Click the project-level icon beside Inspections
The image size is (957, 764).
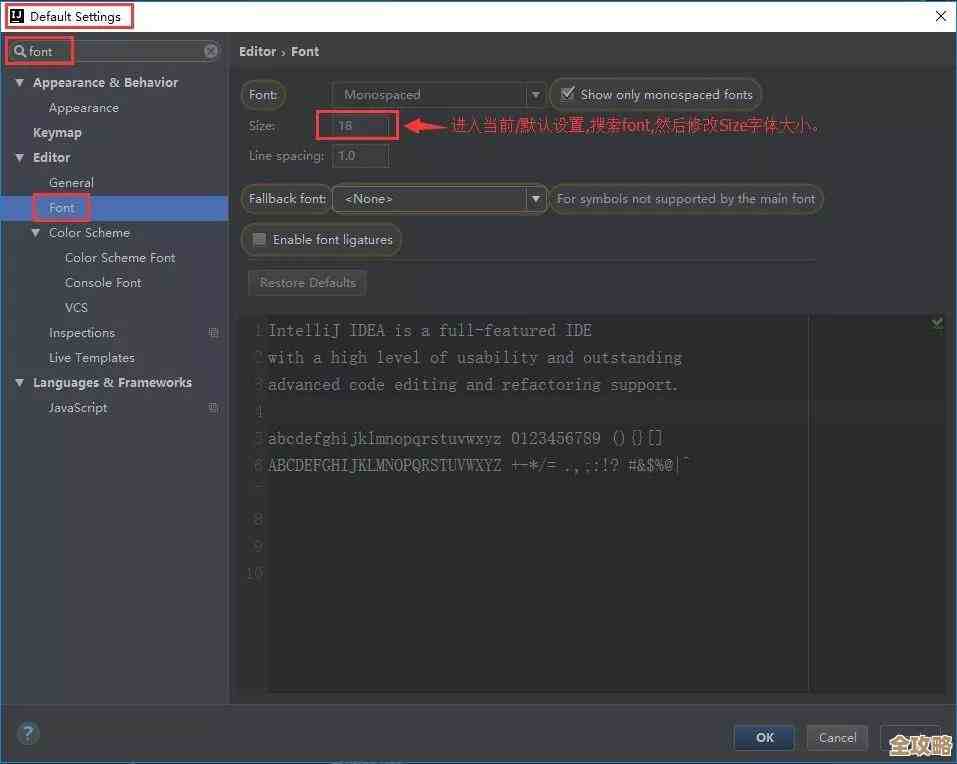pos(213,333)
